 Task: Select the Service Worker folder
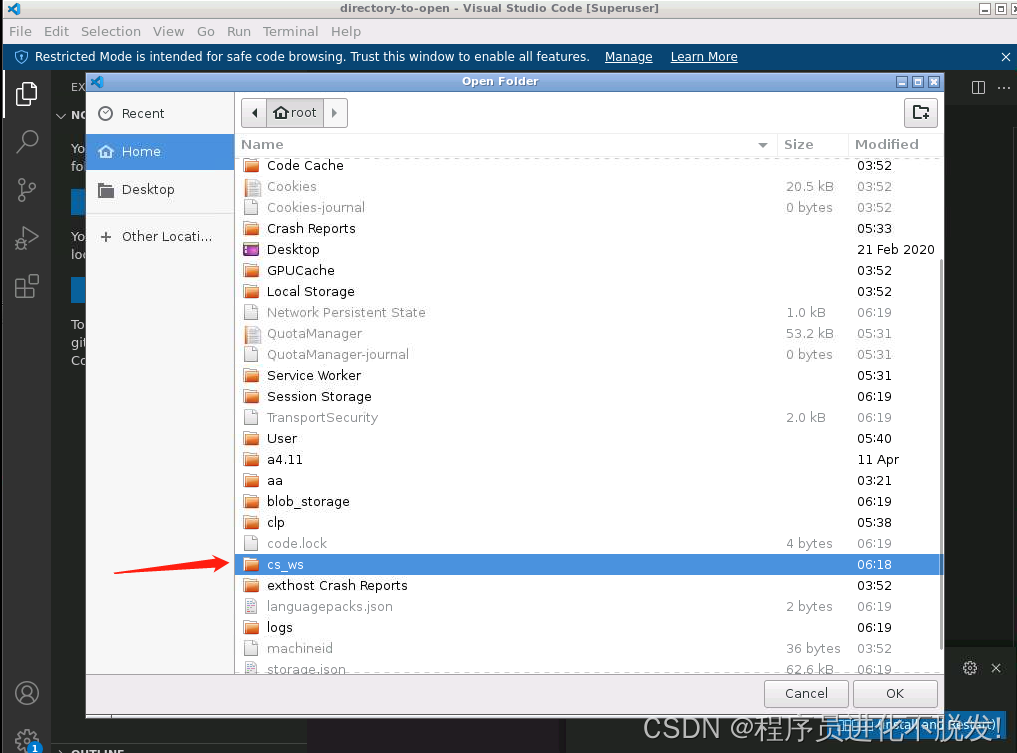click(588, 376)
